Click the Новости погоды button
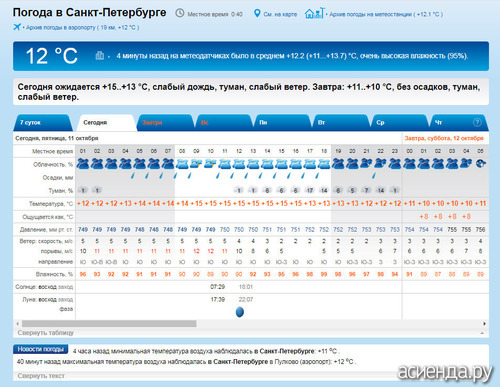This screenshot has height=387, width=500. click(41, 349)
